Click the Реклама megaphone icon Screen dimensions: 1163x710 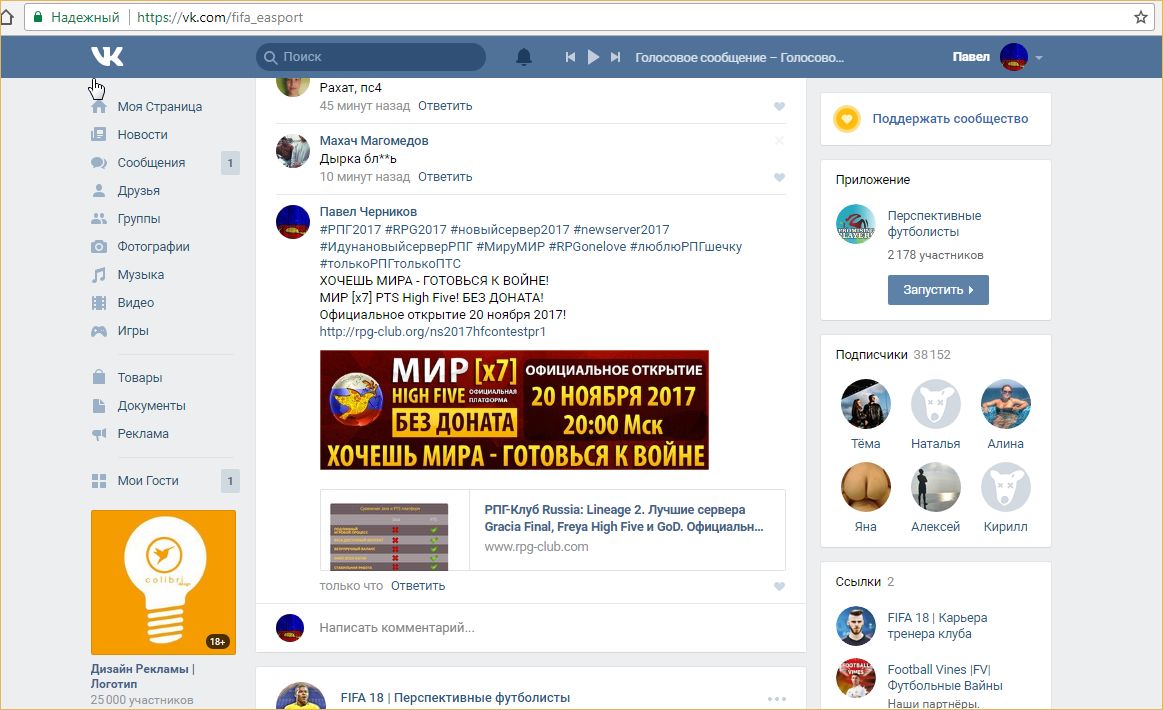point(99,434)
